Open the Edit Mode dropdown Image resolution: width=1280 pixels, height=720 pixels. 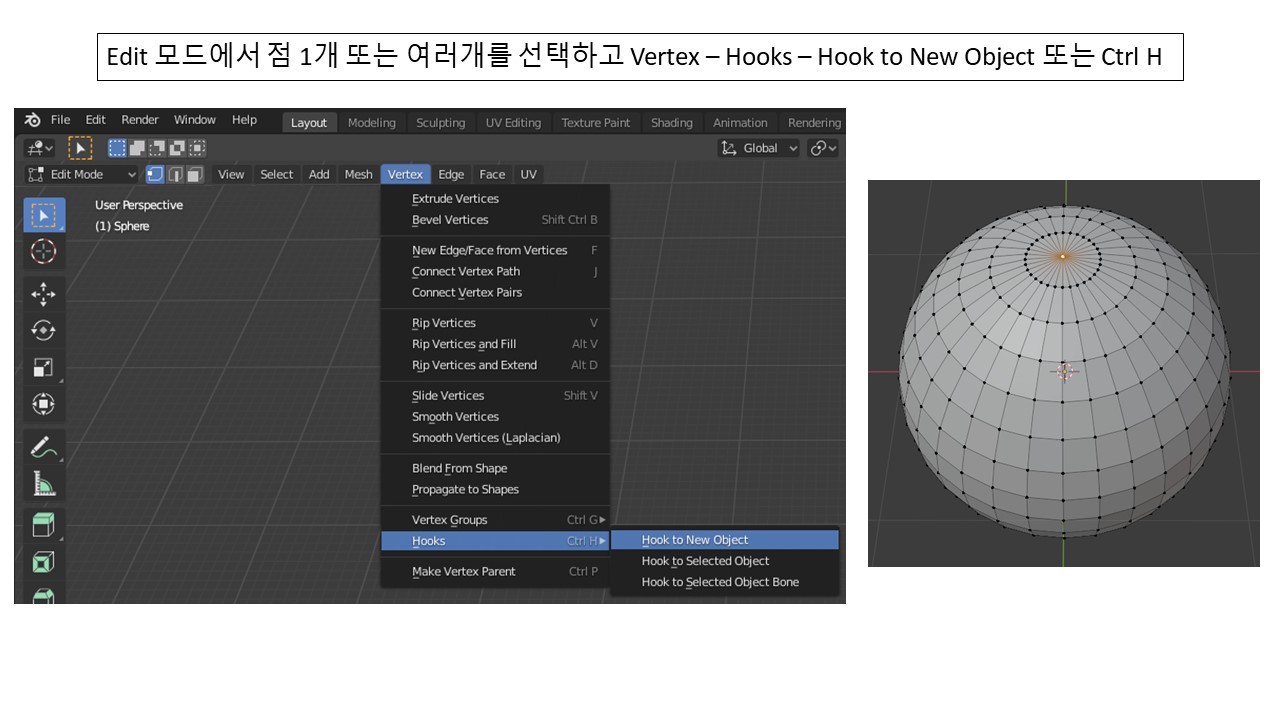pos(82,174)
